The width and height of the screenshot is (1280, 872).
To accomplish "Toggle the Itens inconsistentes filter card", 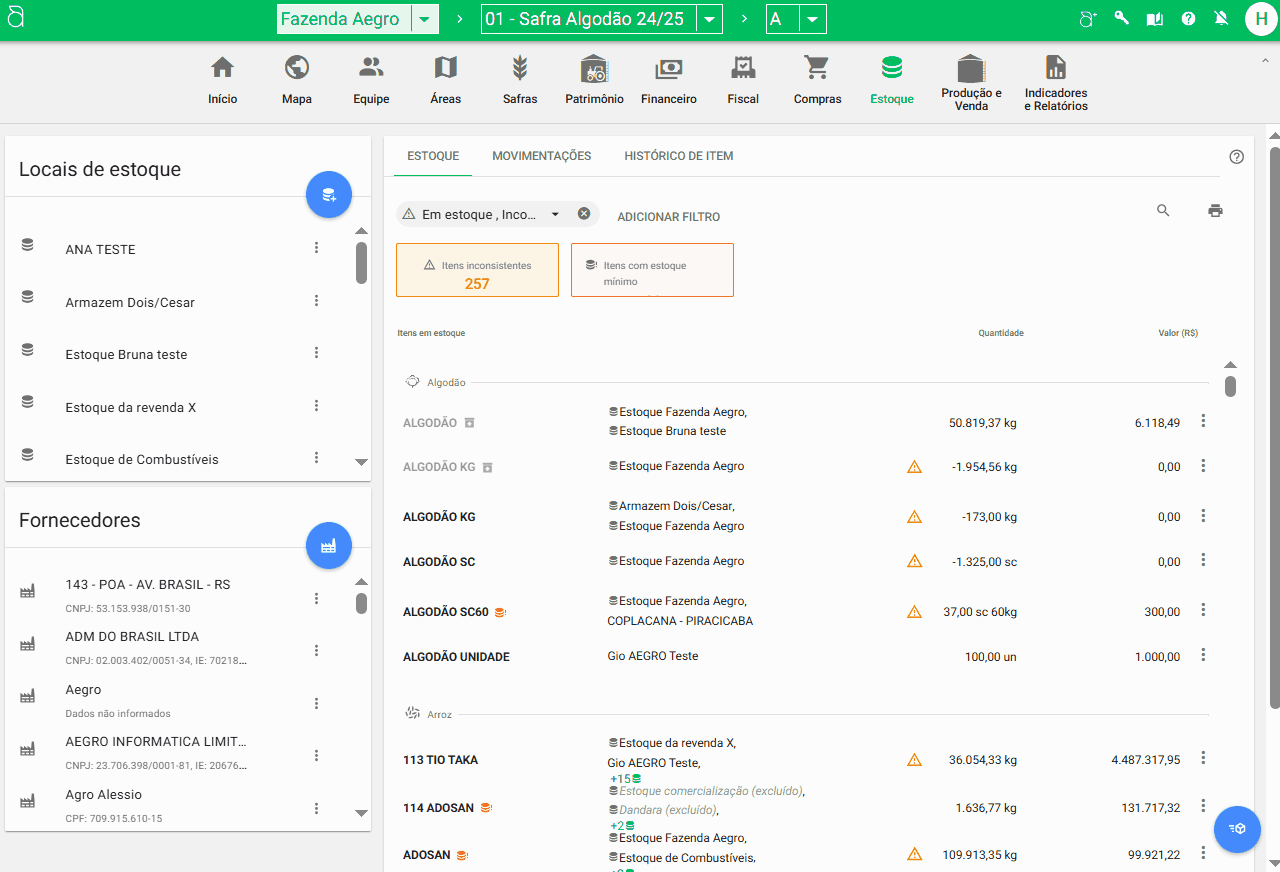I will 477,270.
